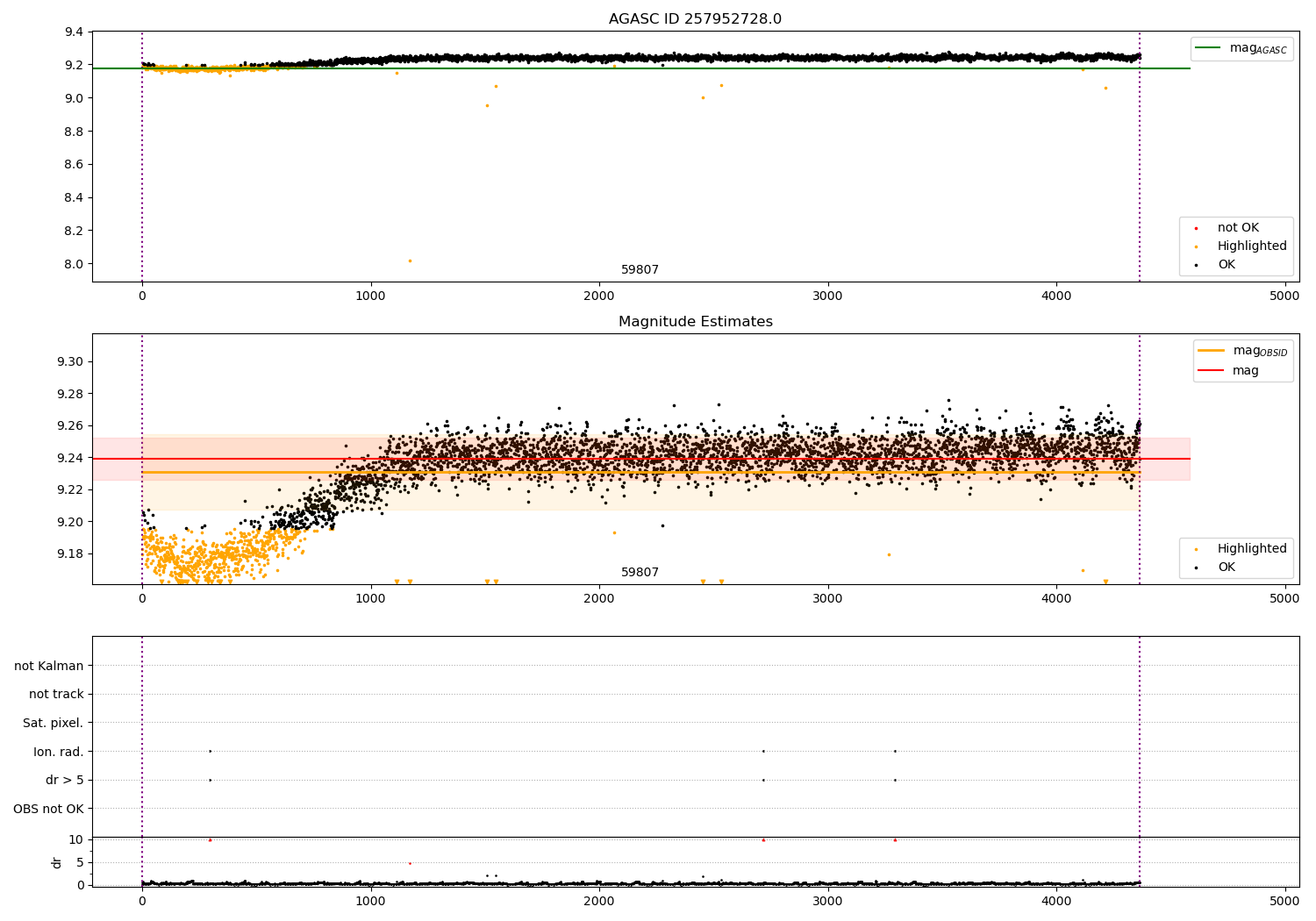Click the 'Ion. rad.' row label

[x=59, y=752]
